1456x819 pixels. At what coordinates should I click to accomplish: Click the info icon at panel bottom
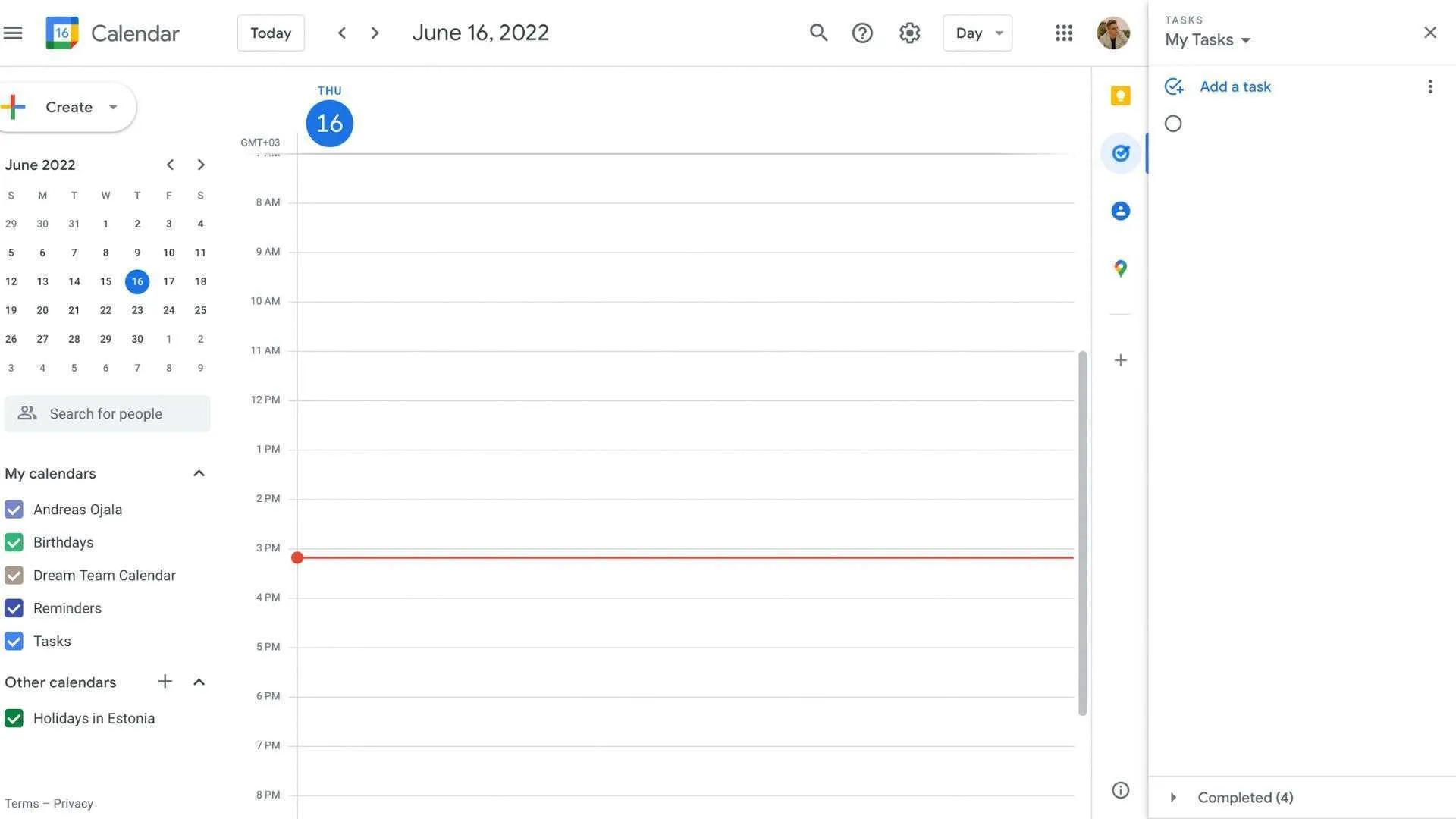point(1120,790)
